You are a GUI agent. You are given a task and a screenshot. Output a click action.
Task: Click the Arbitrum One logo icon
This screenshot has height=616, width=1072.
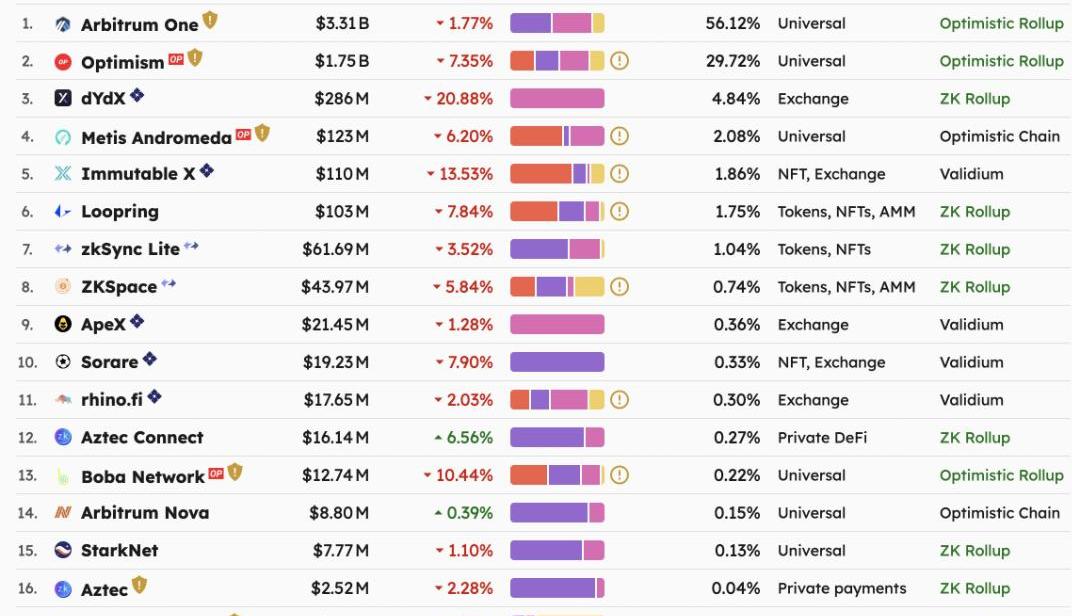[x=63, y=24]
